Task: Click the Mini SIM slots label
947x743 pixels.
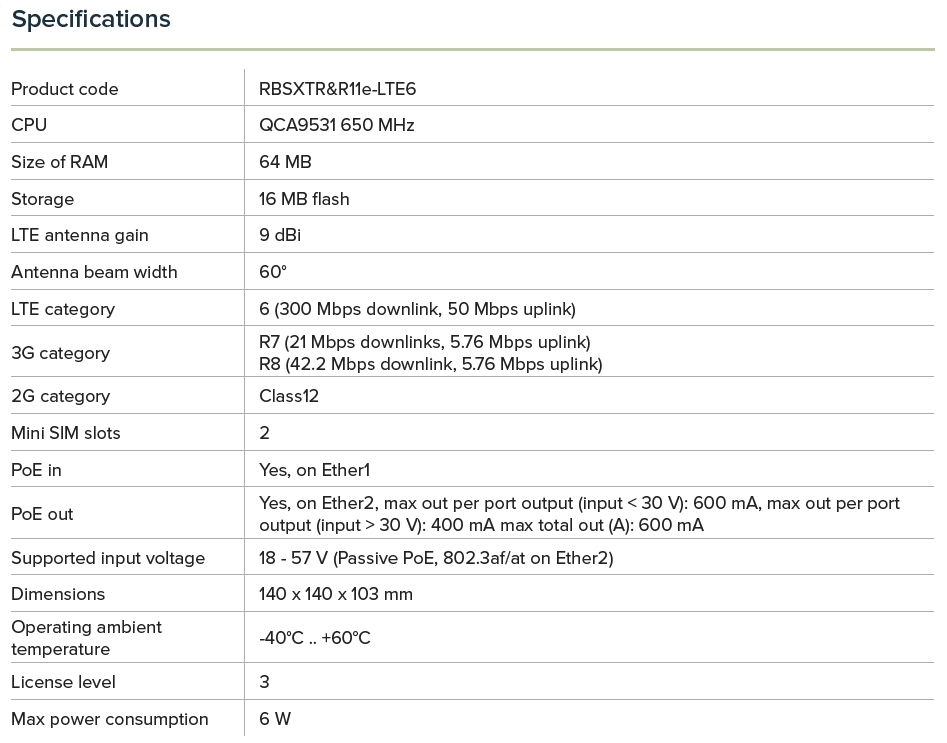Action: pyautogui.click(x=66, y=433)
